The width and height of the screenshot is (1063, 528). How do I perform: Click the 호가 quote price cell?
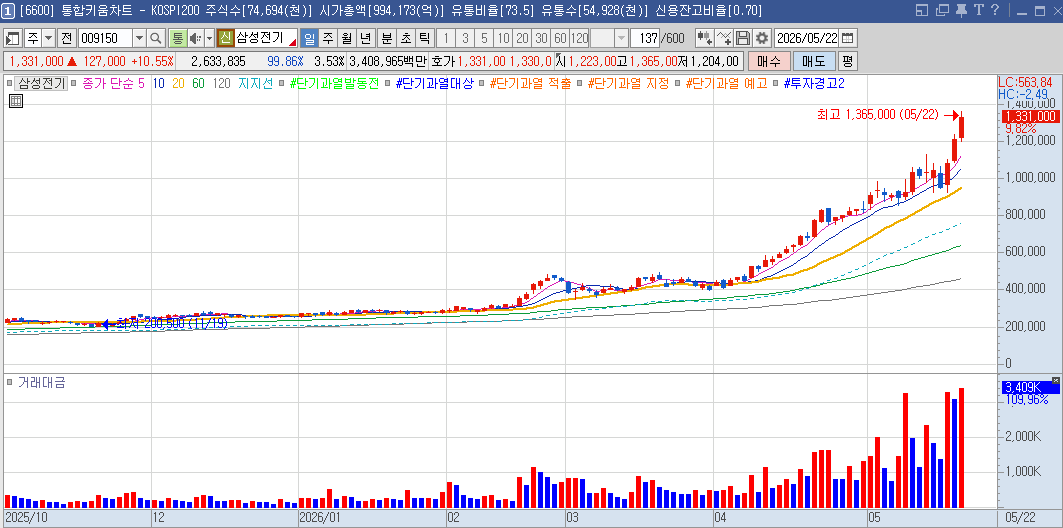click(x=492, y=61)
